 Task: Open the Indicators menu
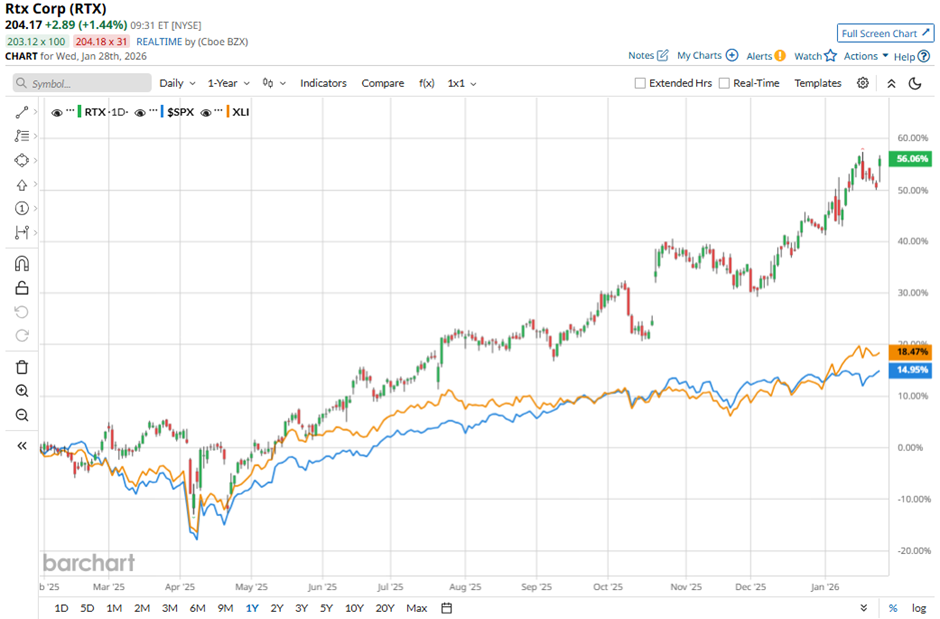click(x=323, y=83)
